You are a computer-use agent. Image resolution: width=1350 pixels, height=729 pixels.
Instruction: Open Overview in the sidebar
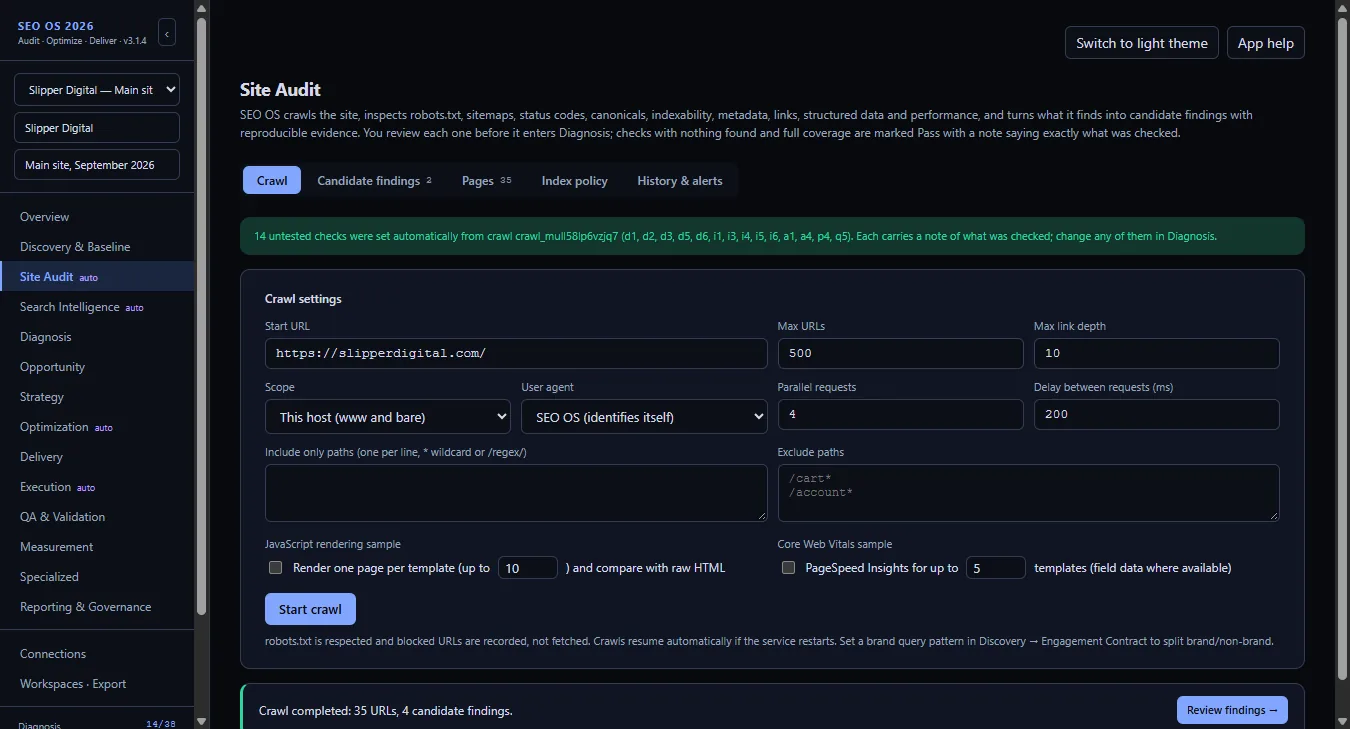(97, 217)
